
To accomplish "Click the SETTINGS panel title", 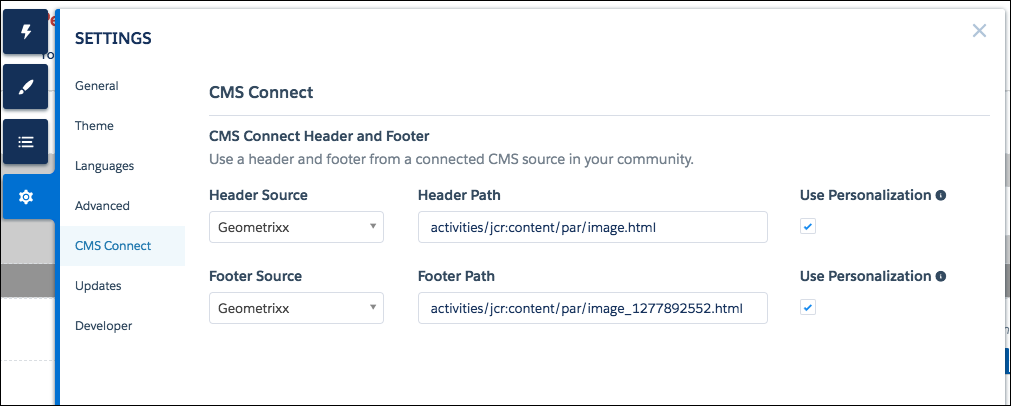I will point(113,39).
